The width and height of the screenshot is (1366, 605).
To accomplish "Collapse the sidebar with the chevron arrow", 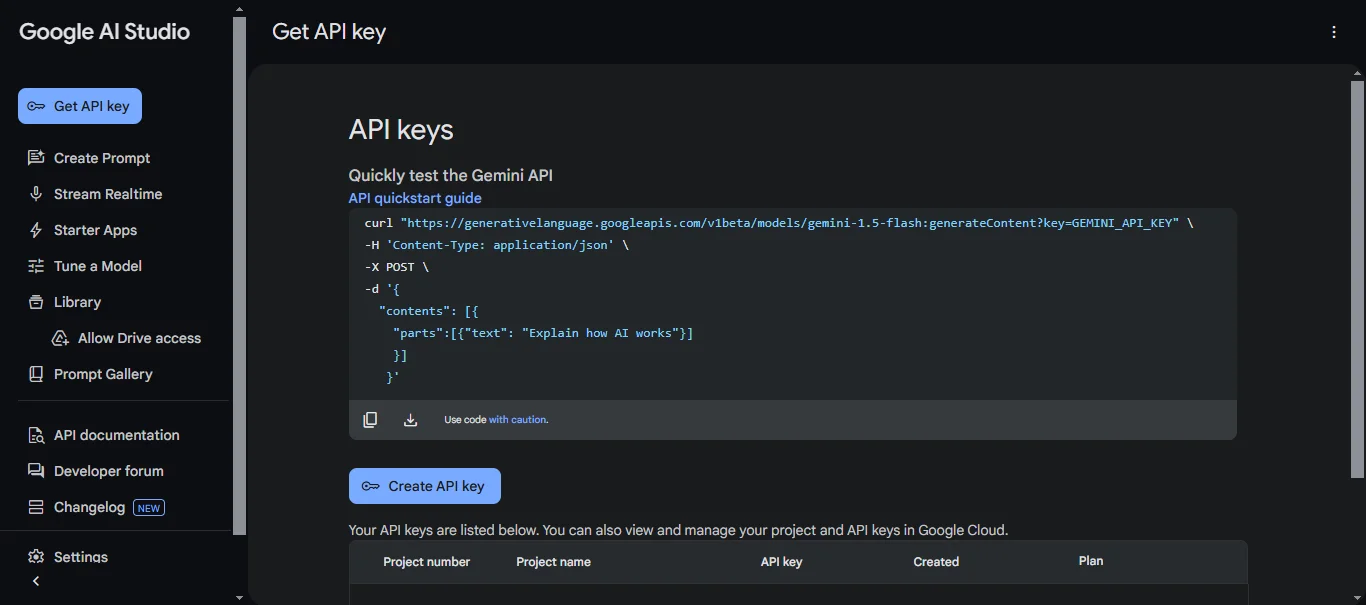I will (36, 581).
